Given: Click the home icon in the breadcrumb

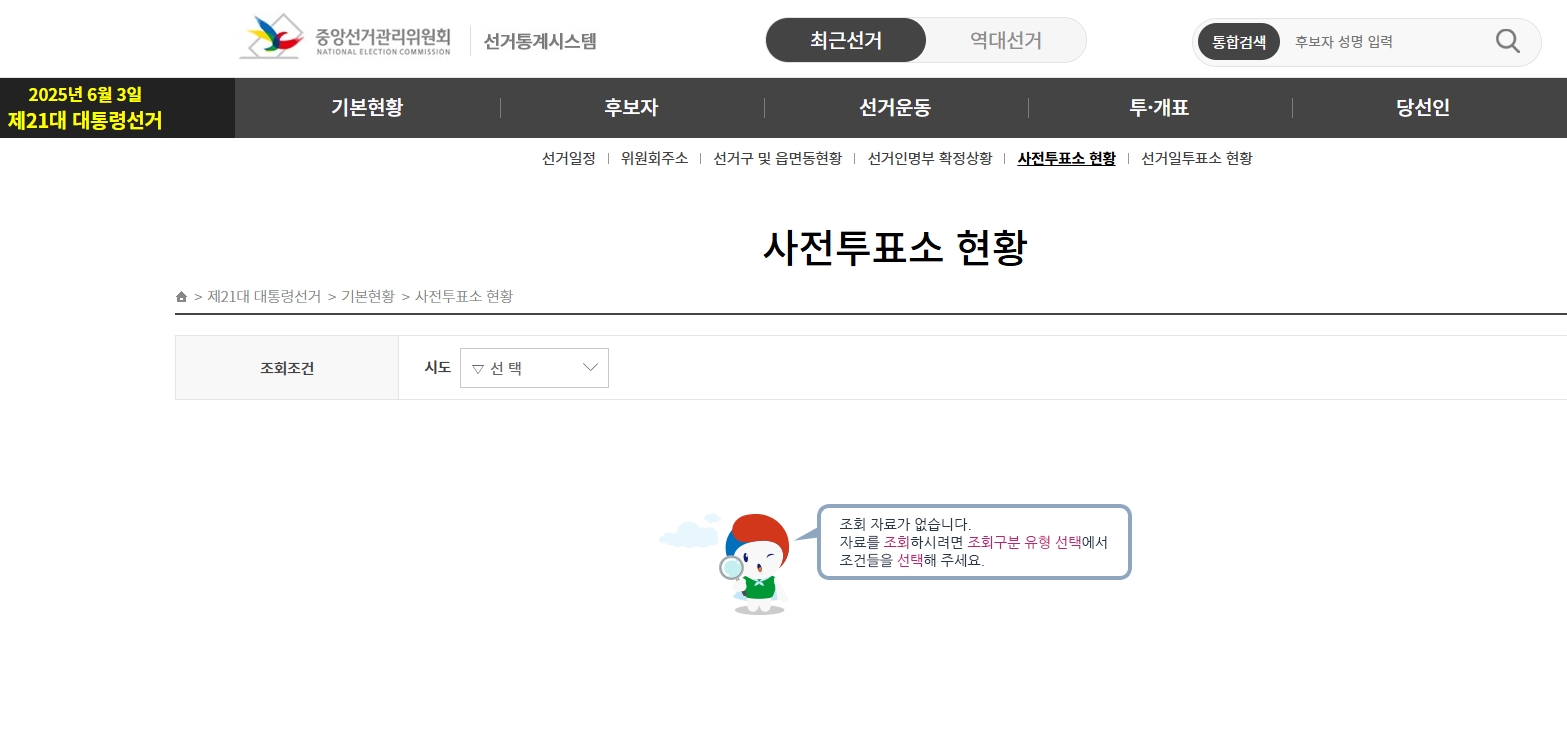Looking at the screenshot, I should (181, 296).
